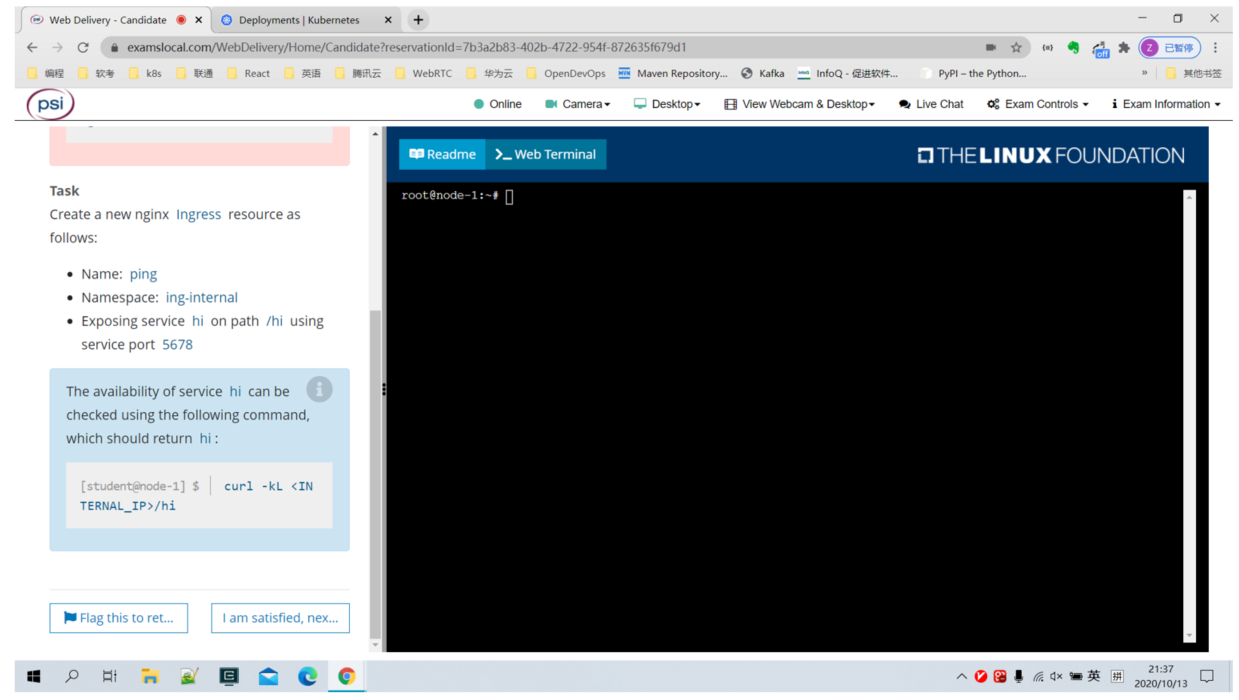Screen dimensions: 1239x700
Task: Open the k8s bookmarks folder
Action: click(145, 73)
